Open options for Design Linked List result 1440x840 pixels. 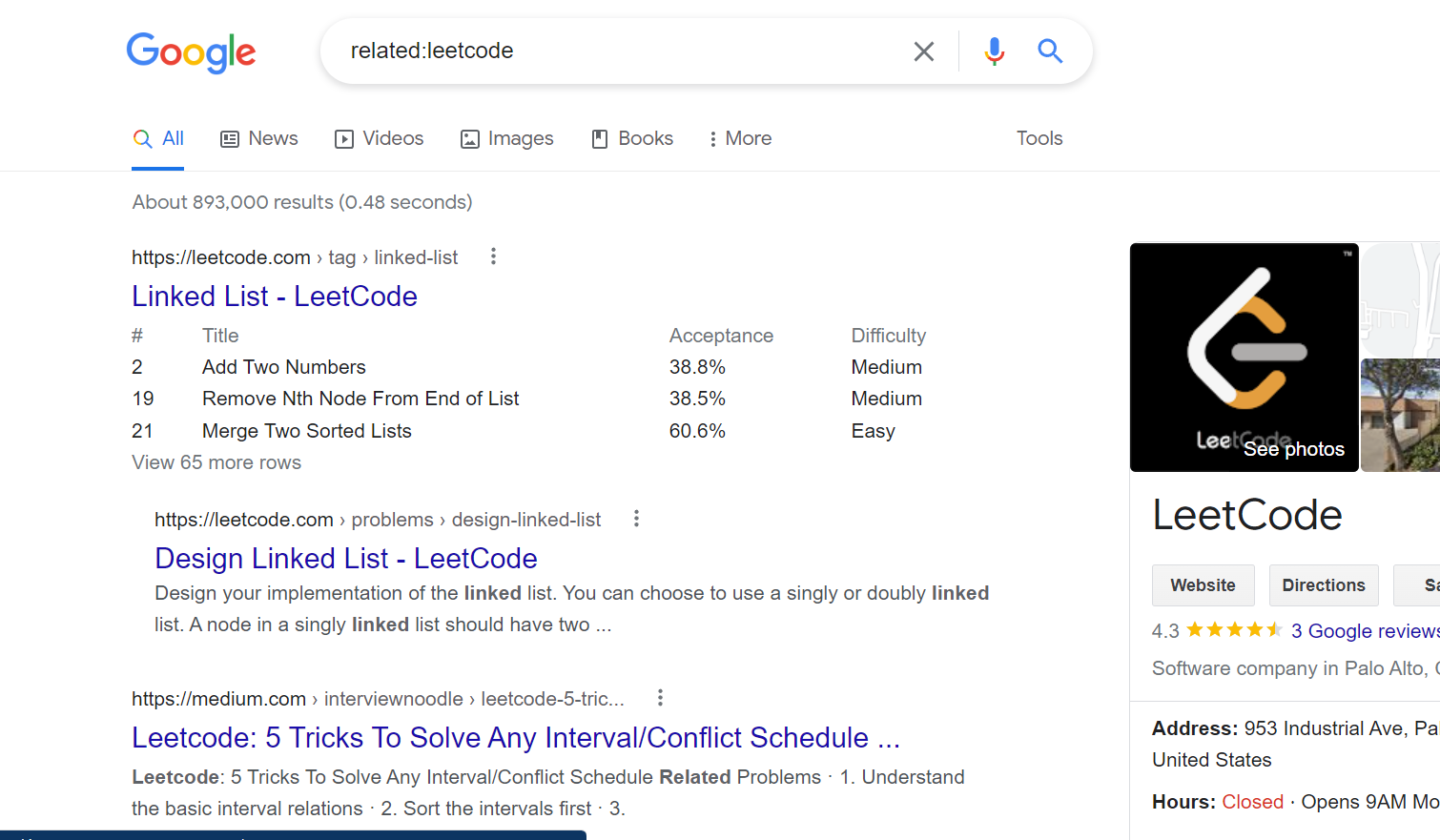[x=636, y=519]
